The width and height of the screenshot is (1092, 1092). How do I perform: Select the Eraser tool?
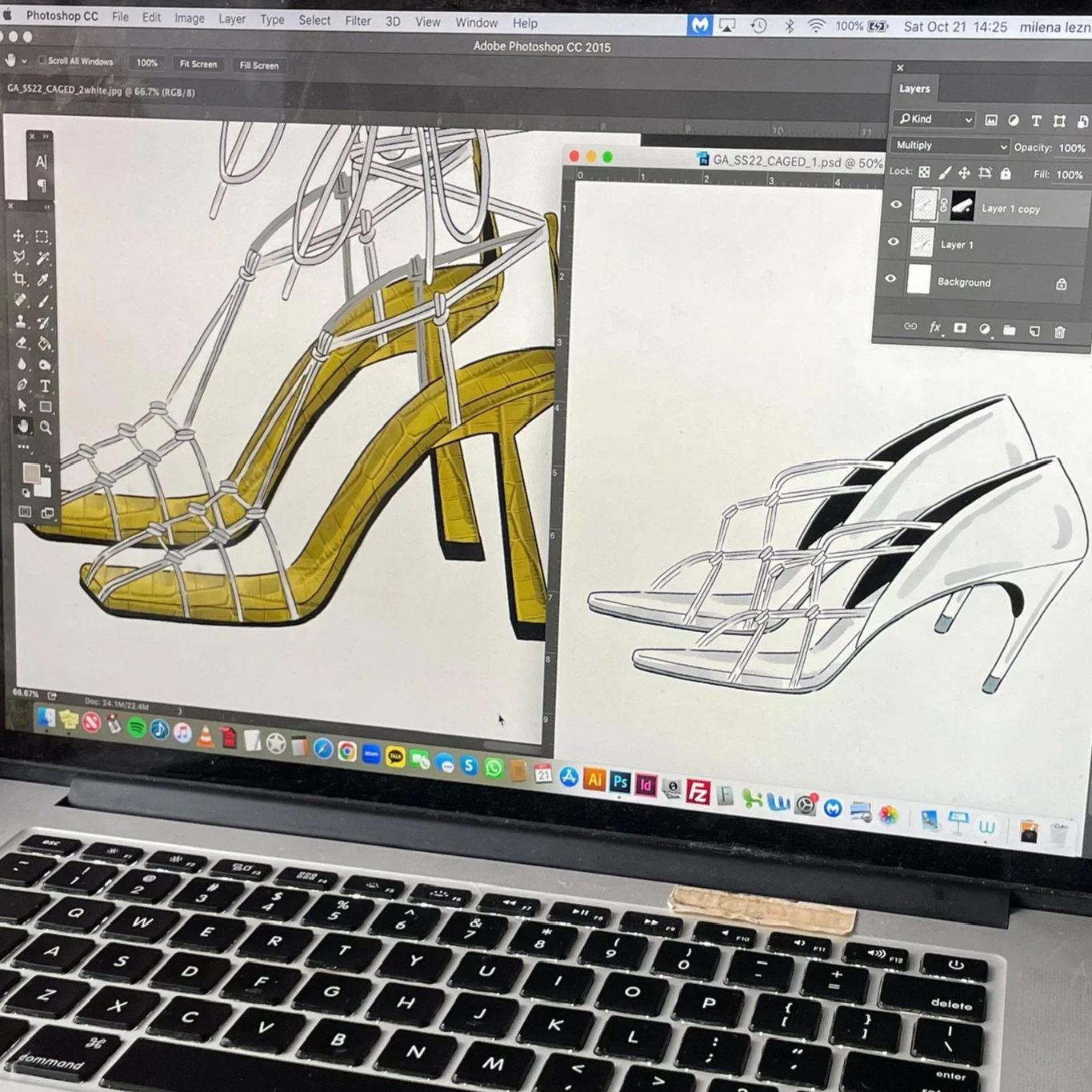coord(21,343)
